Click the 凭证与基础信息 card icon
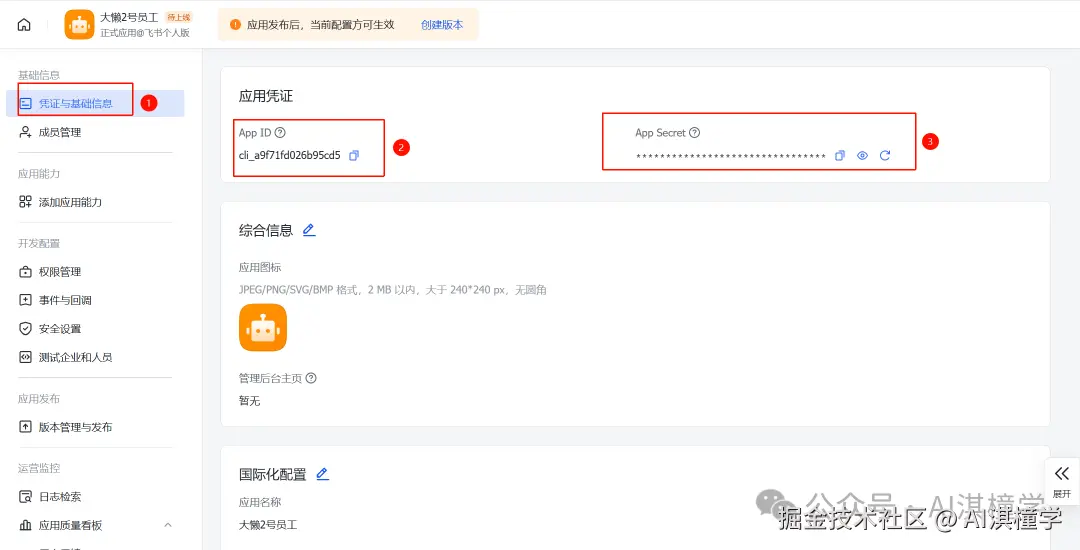1080x550 pixels. 25,103
